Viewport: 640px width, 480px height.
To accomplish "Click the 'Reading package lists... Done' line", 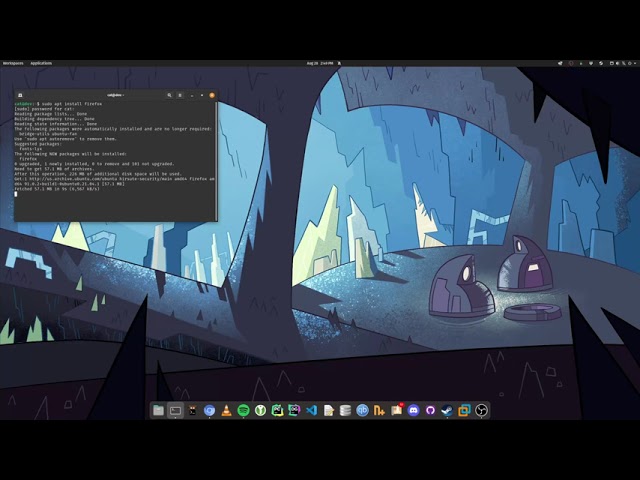I will pos(51,114).
